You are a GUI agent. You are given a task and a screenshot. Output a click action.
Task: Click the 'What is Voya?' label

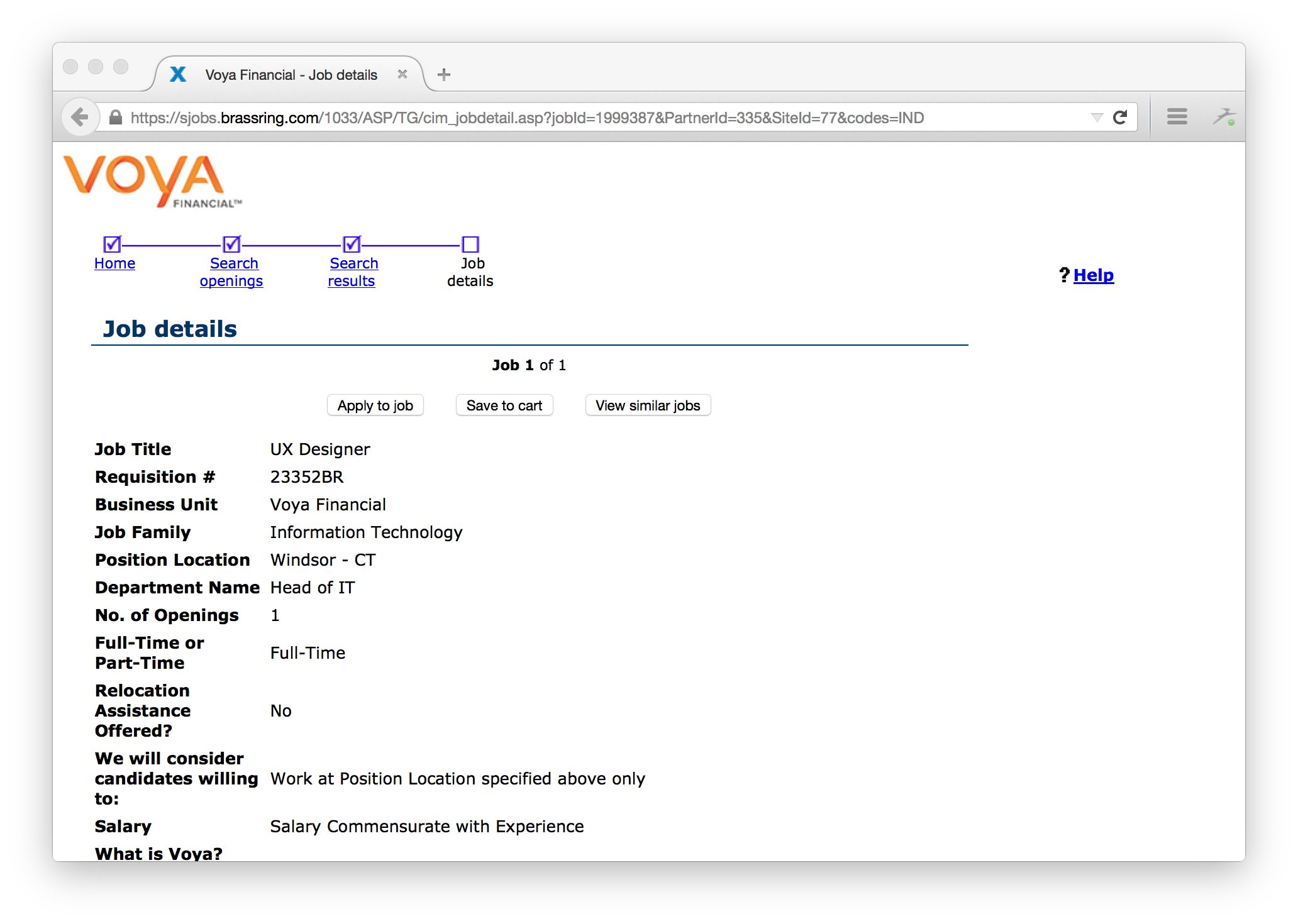(159, 854)
